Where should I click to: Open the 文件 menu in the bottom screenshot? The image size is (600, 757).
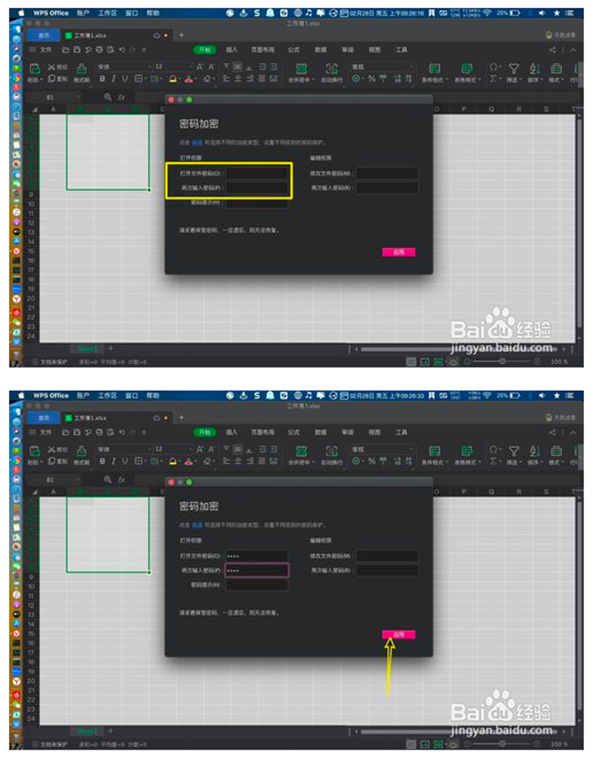click(45, 430)
